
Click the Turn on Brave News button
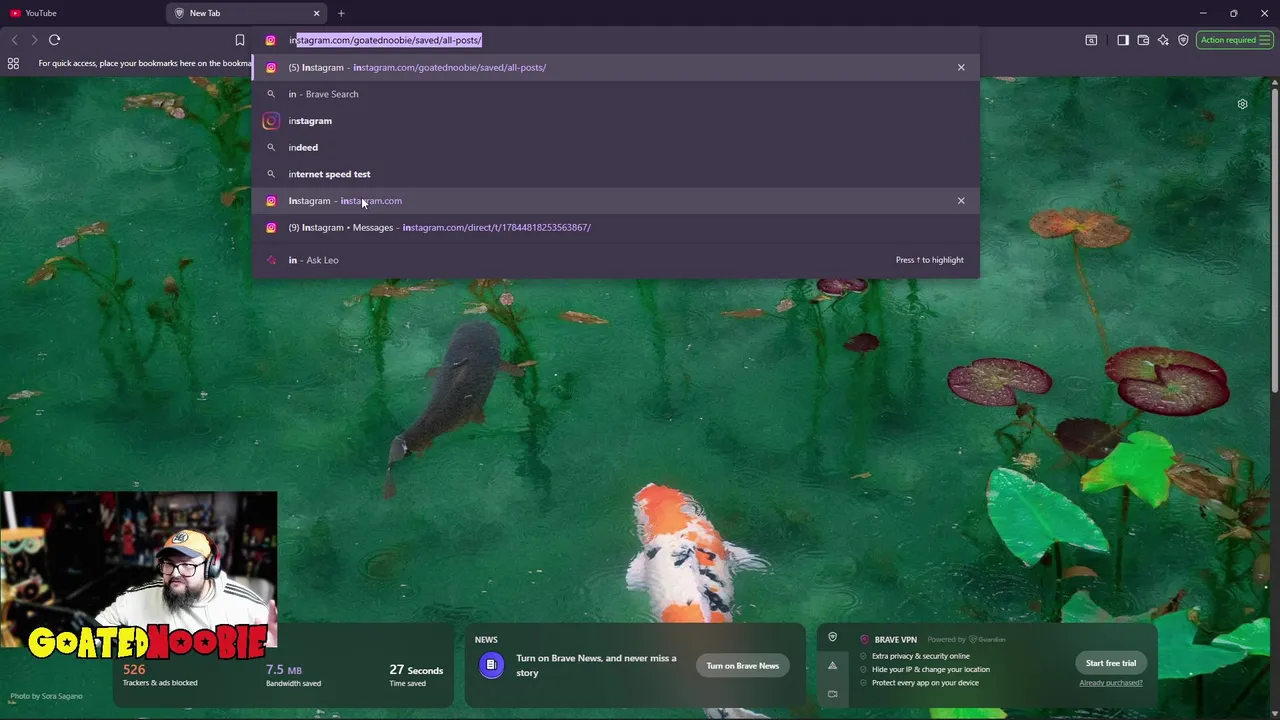pyautogui.click(x=742, y=666)
